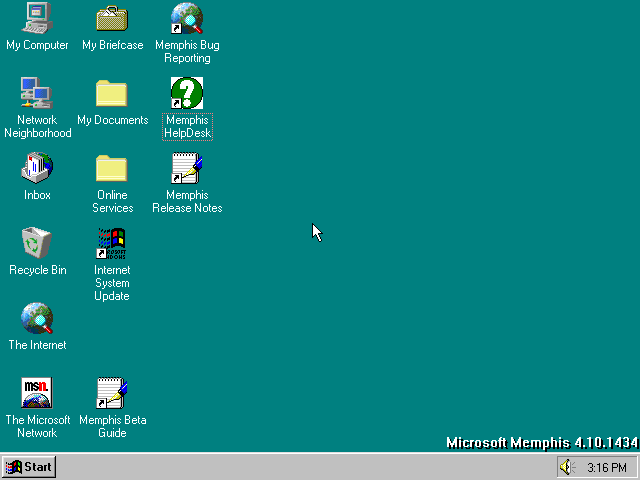The image size is (640, 480).
Task: Click the Inbox desktop icon
Action: 37,168
